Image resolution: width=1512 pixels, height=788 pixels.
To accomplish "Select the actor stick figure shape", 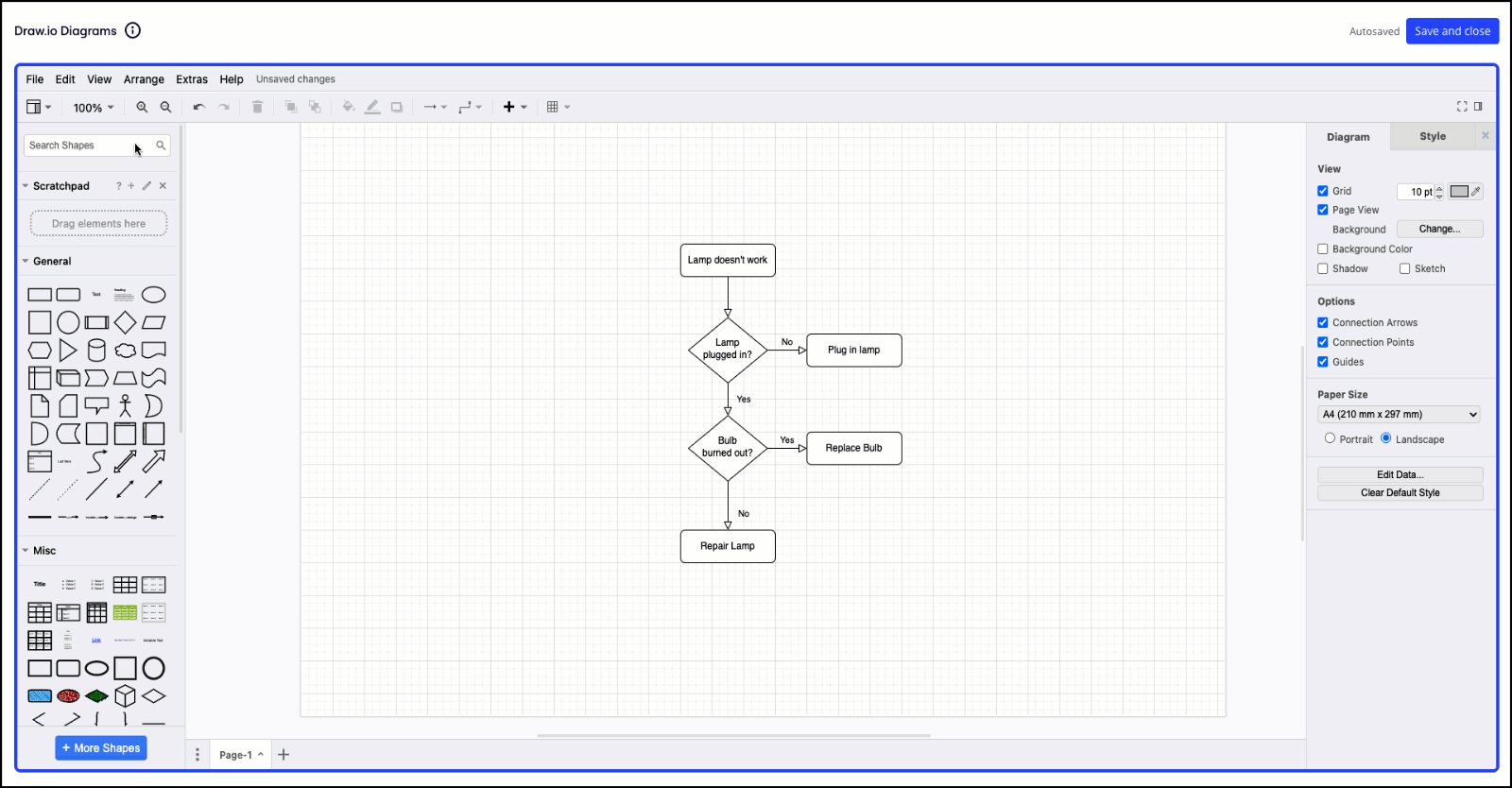I will tap(125, 406).
